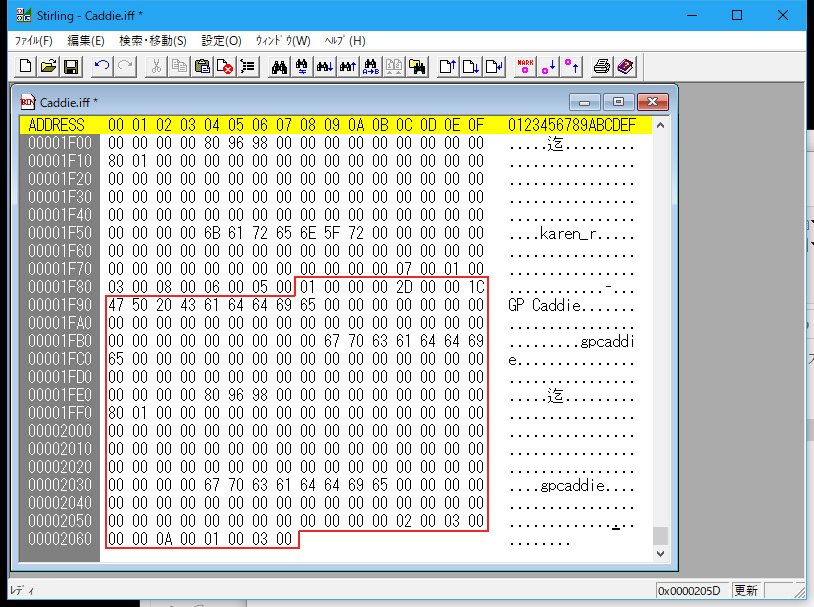Screen dimensions: 814x607
Task: Open the ヘルプ(H) menu
Action: pyautogui.click(x=345, y=41)
